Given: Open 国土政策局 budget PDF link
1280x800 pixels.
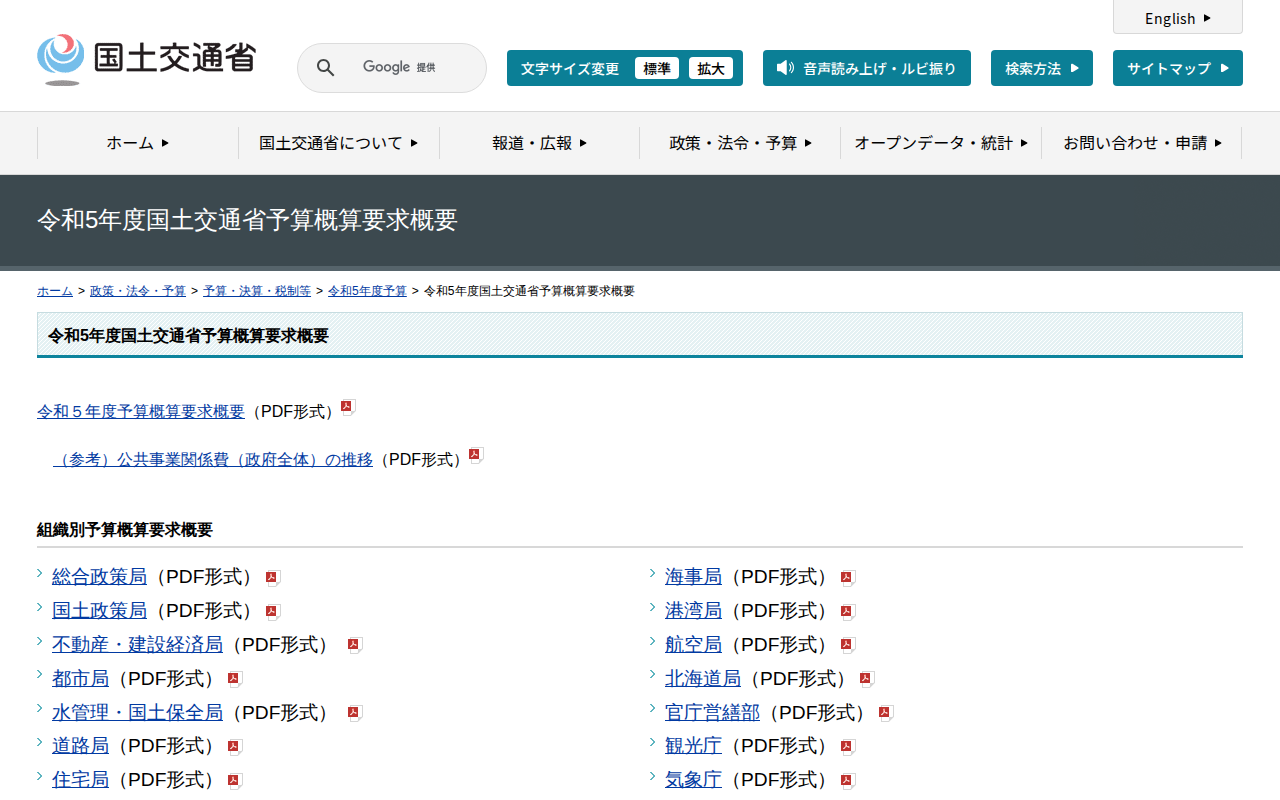Looking at the screenshot, I should pos(100,611).
